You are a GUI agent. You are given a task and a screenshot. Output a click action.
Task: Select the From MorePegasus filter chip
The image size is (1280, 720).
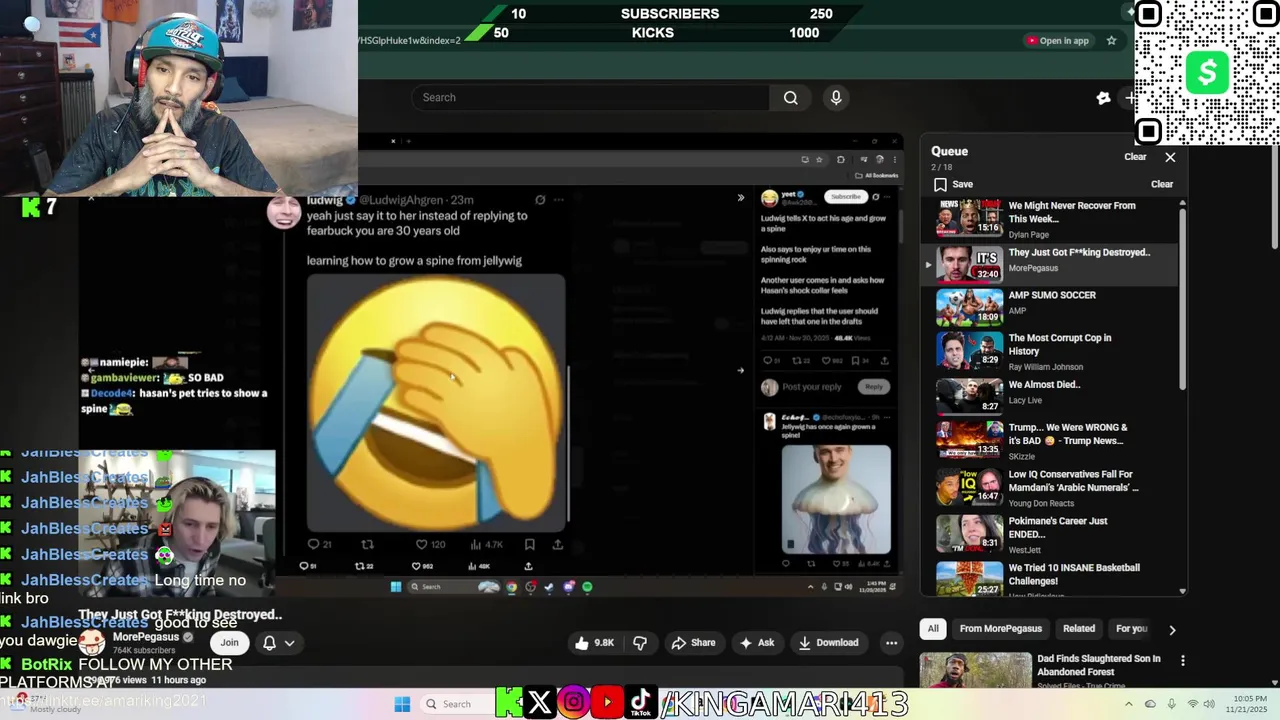1000,629
